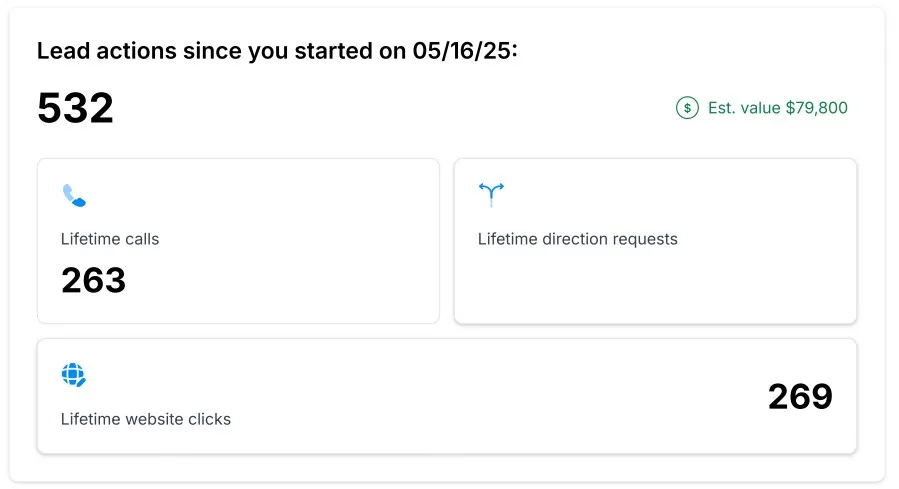Click the blue phone handset icon
This screenshot has height=489, width=899.
click(x=74, y=195)
